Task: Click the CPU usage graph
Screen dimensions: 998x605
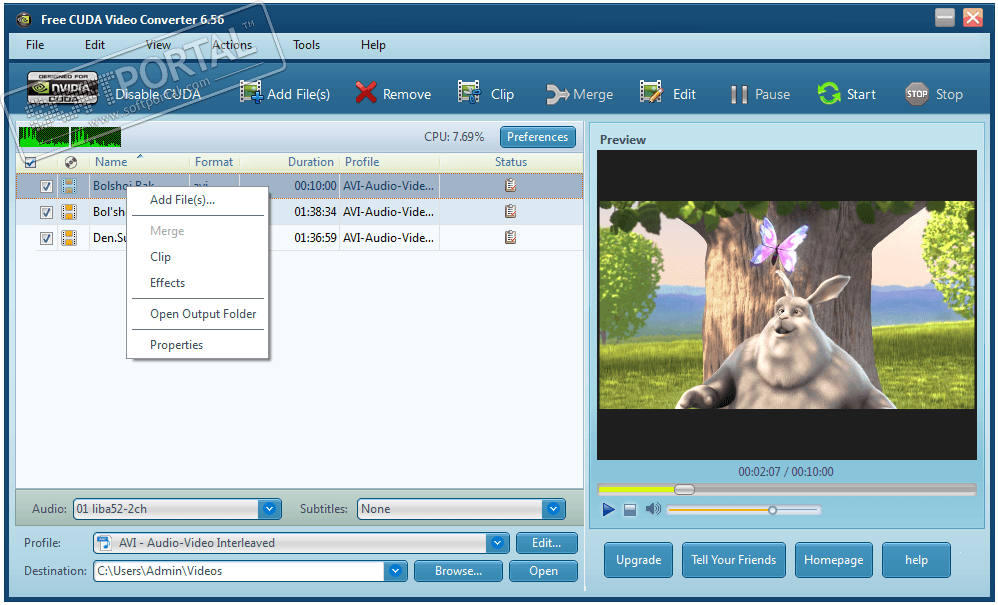Action: point(70,137)
